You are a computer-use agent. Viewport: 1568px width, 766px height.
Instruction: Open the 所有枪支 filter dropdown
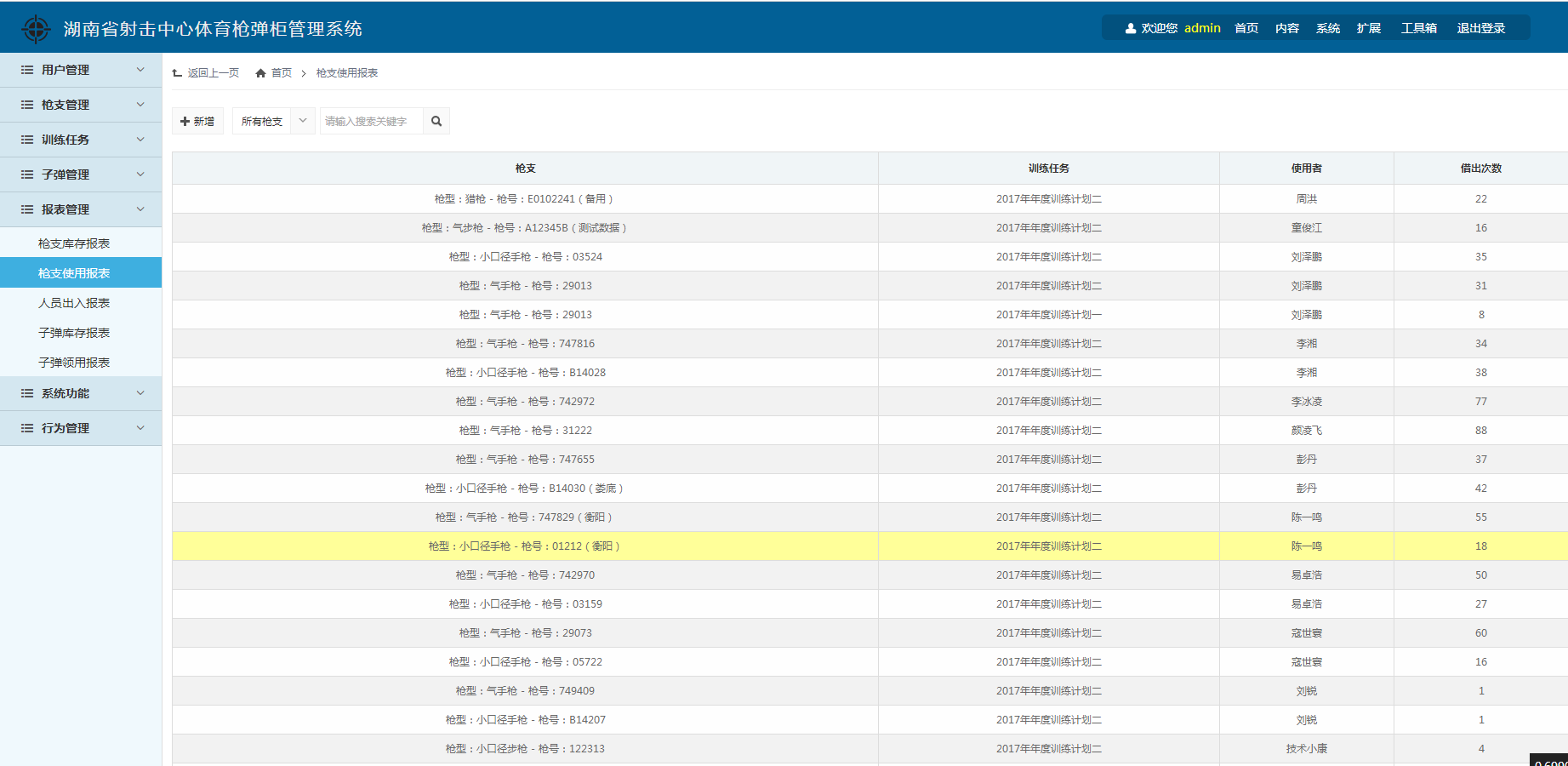(302, 121)
